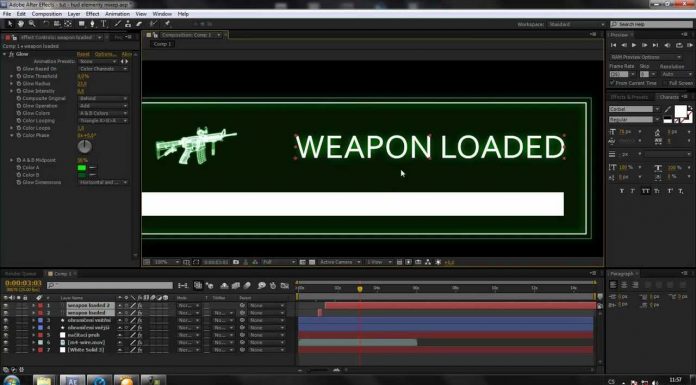Click Options for the Glow effect

click(105, 54)
